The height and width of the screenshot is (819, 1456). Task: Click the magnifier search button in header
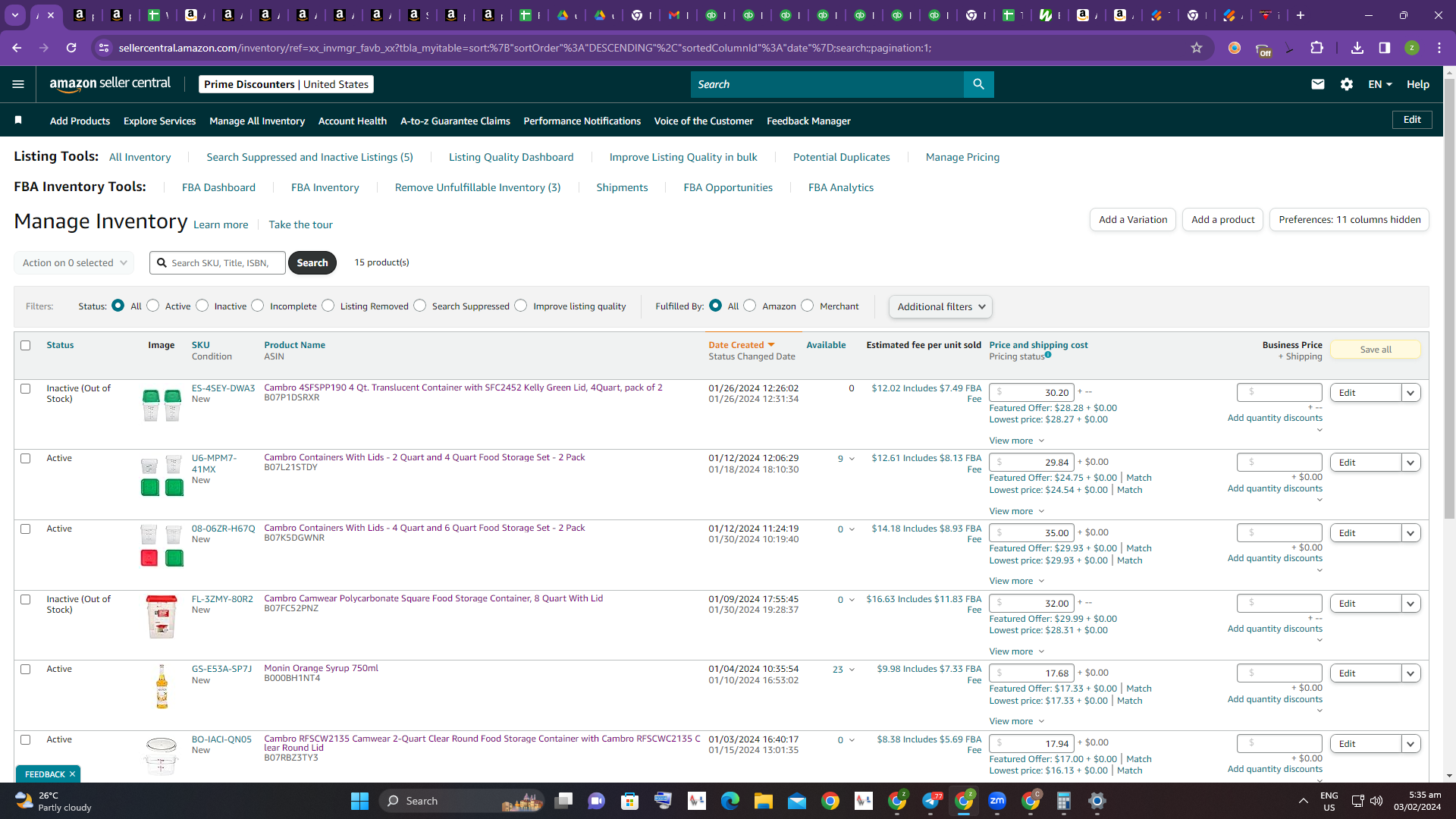coord(978,84)
